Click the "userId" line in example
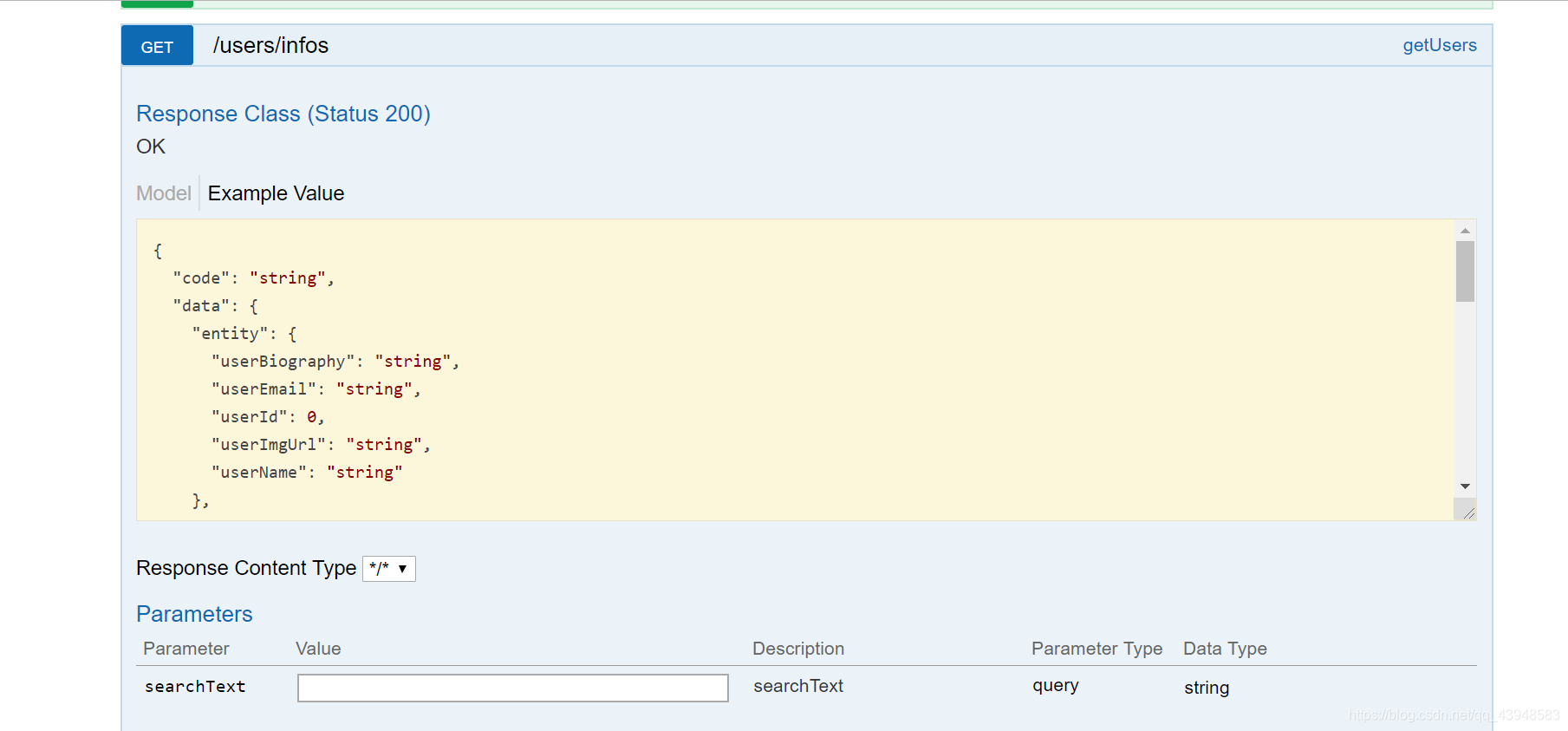1568x731 pixels. [268, 417]
